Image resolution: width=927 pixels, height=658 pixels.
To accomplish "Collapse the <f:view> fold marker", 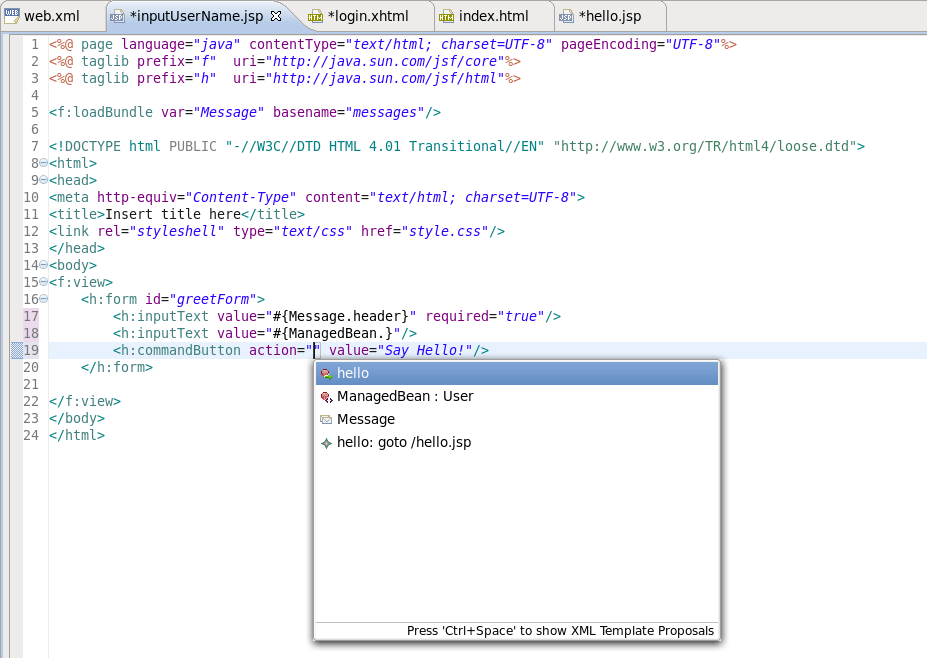I will coord(42,282).
